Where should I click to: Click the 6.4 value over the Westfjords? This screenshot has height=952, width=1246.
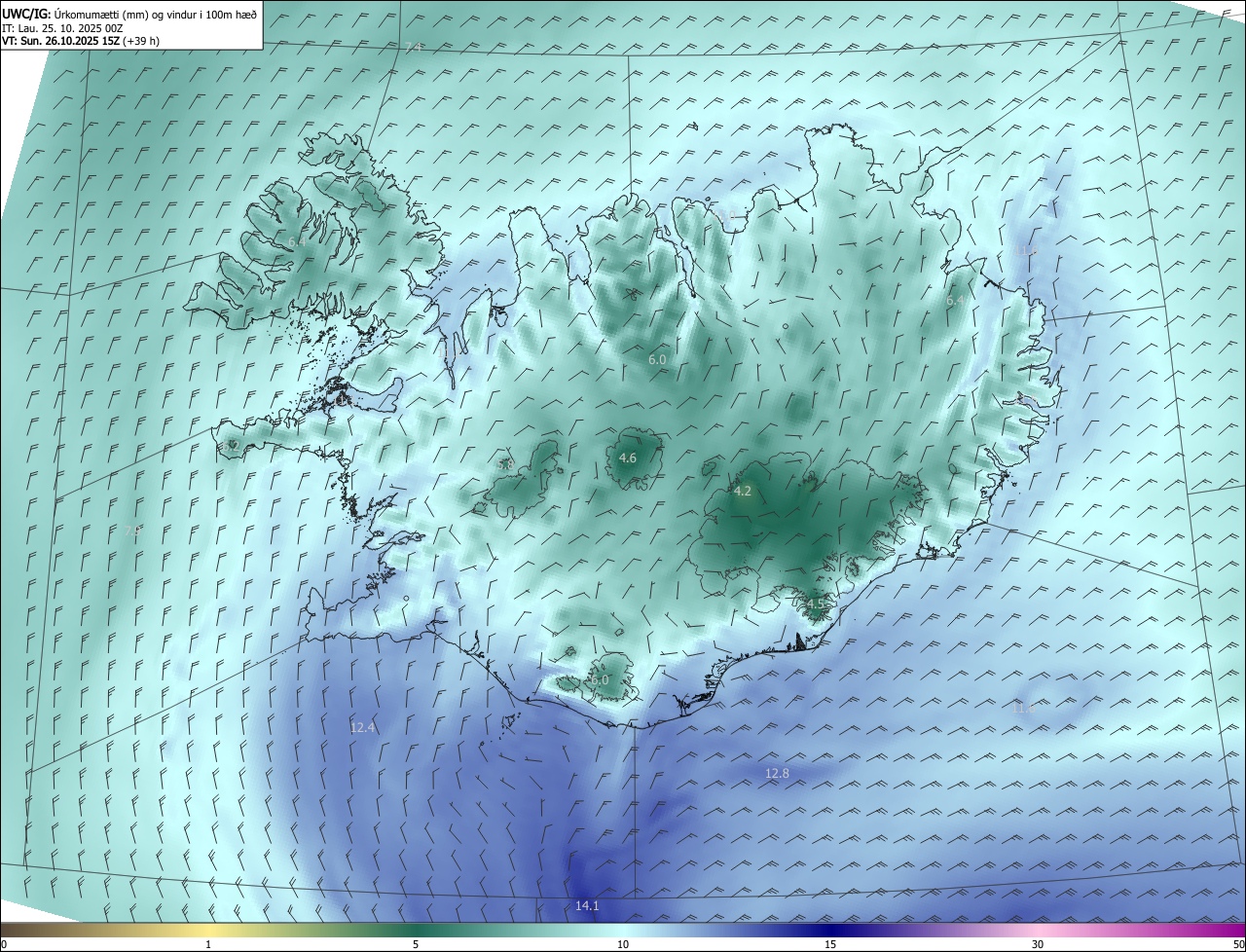tap(297, 241)
